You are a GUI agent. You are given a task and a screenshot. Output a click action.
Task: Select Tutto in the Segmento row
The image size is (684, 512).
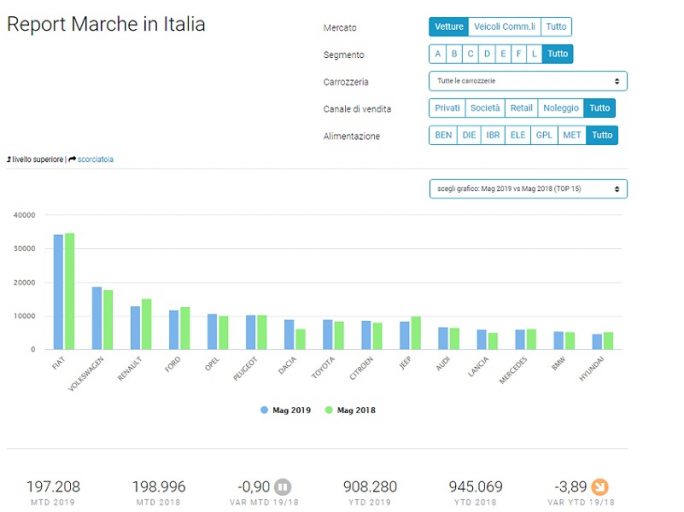[x=558, y=54]
